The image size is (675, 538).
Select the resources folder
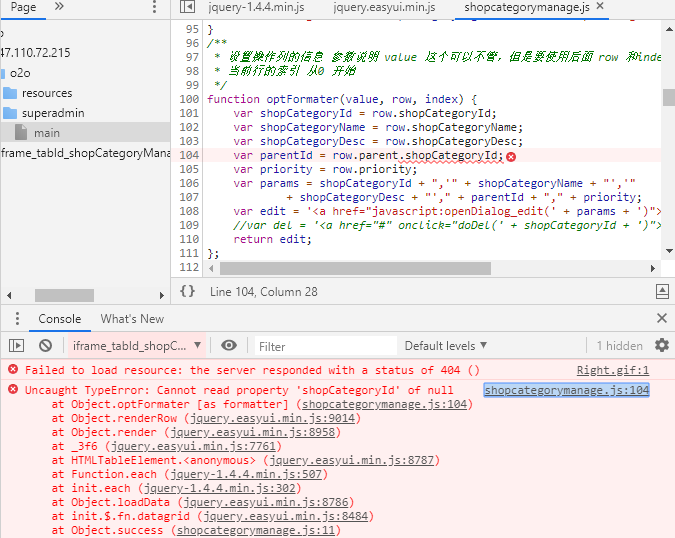(47, 93)
